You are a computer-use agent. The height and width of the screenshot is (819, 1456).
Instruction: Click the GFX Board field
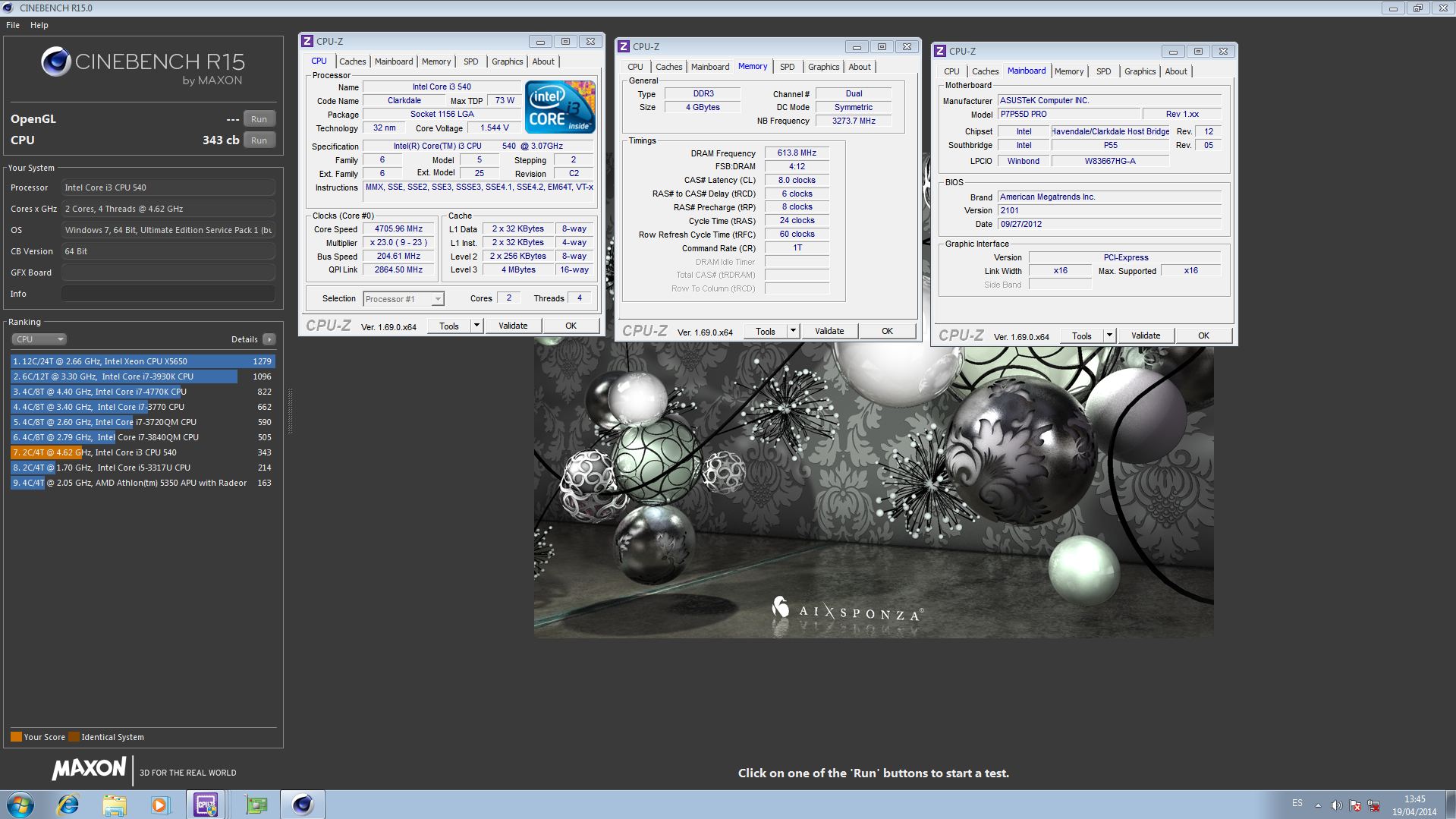click(168, 272)
